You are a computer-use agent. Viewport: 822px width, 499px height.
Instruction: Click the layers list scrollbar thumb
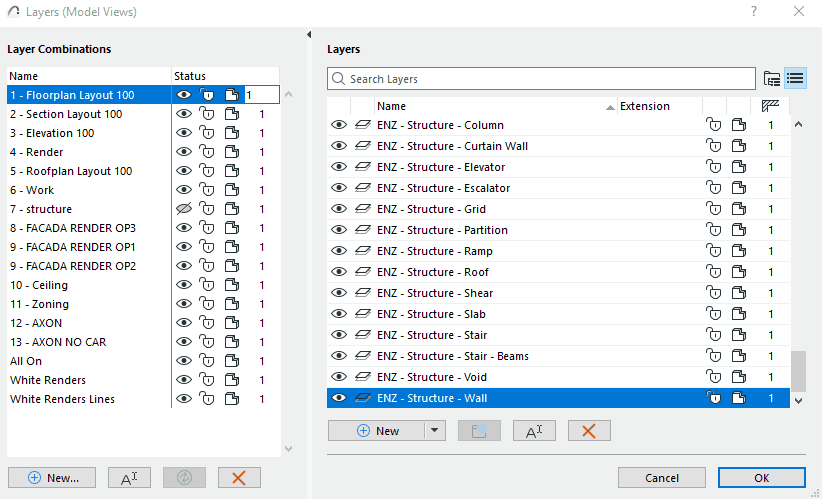(x=798, y=371)
